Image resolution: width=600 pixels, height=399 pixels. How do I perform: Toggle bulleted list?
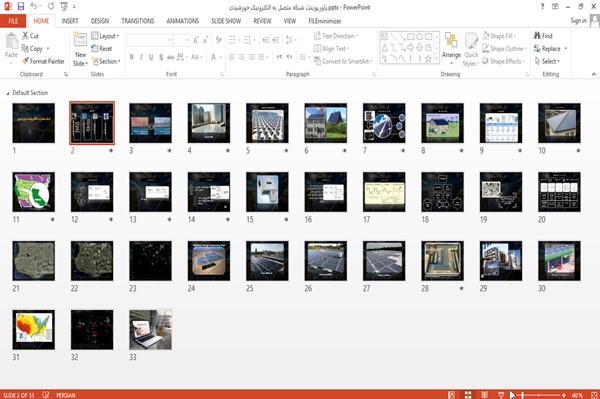click(232, 40)
